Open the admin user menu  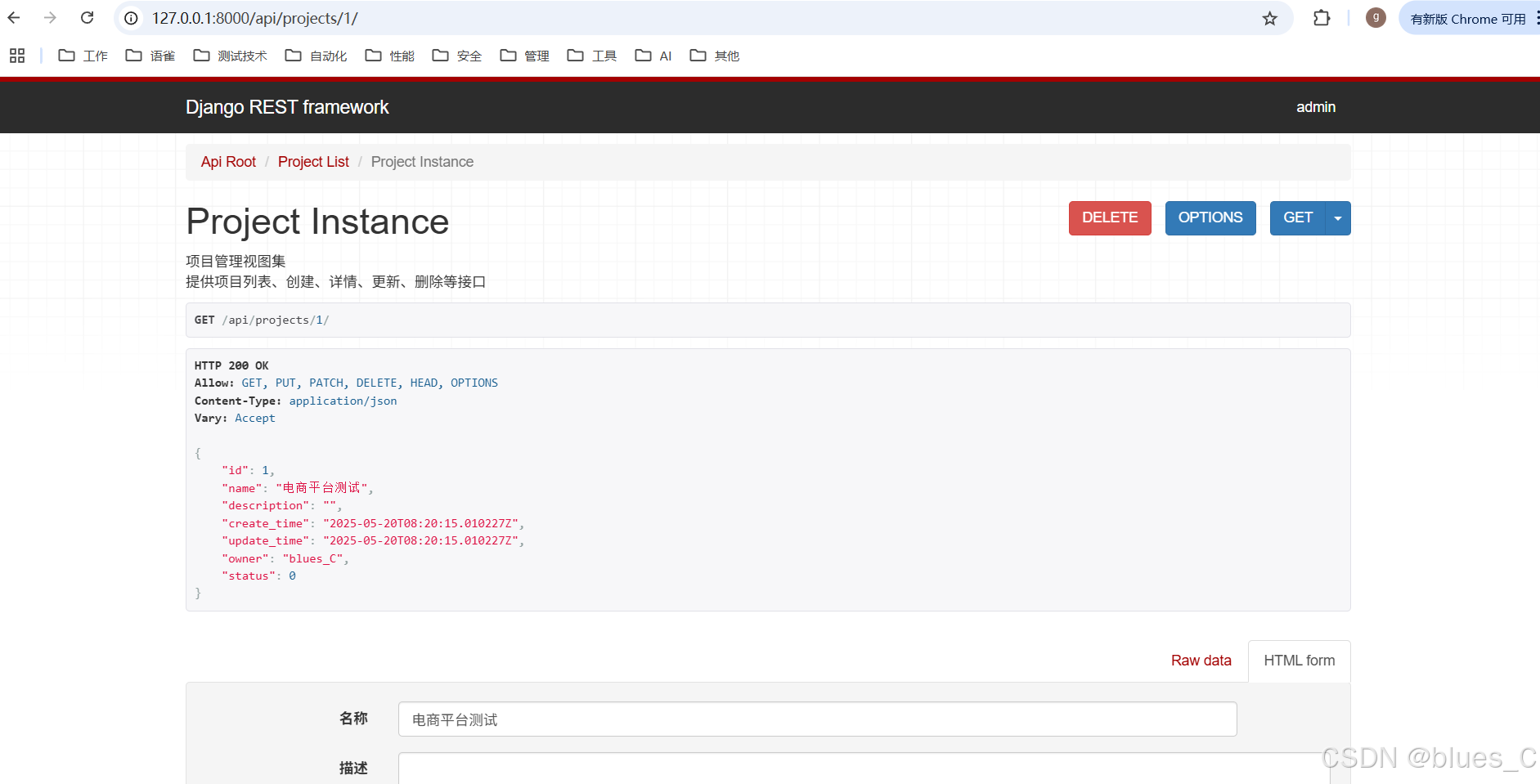(1315, 107)
